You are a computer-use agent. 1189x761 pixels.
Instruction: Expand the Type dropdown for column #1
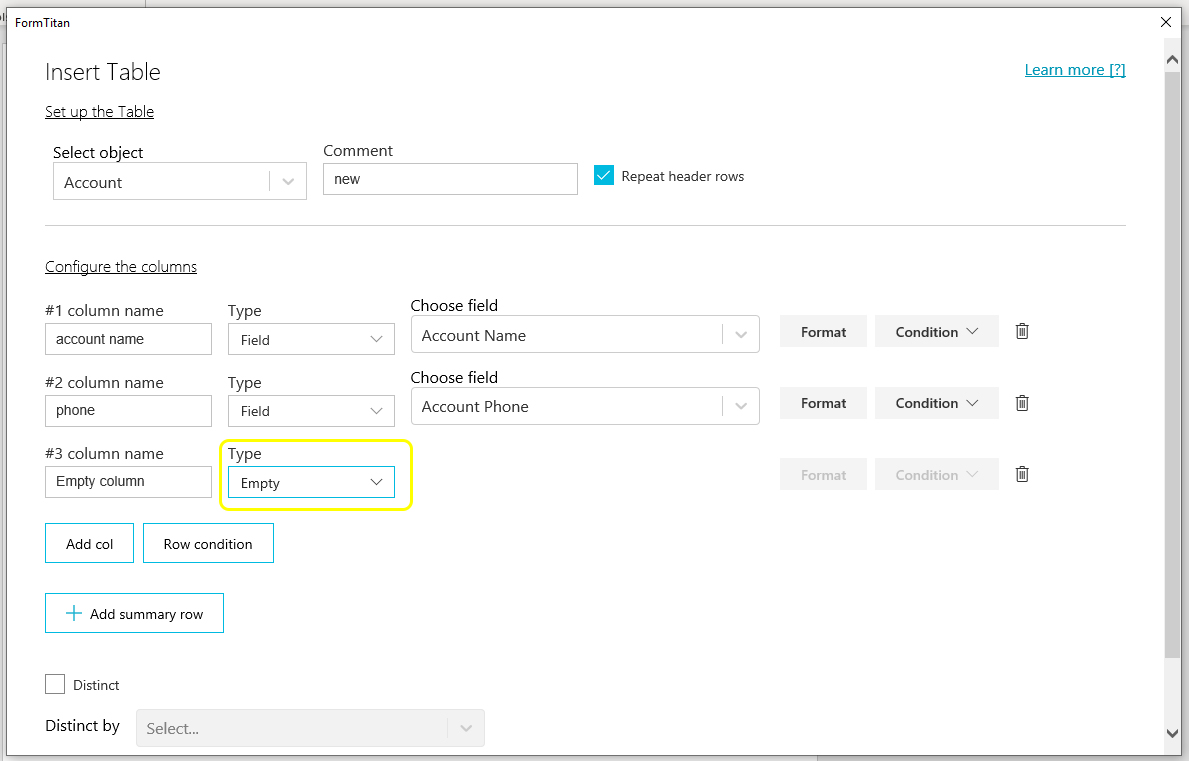(311, 340)
